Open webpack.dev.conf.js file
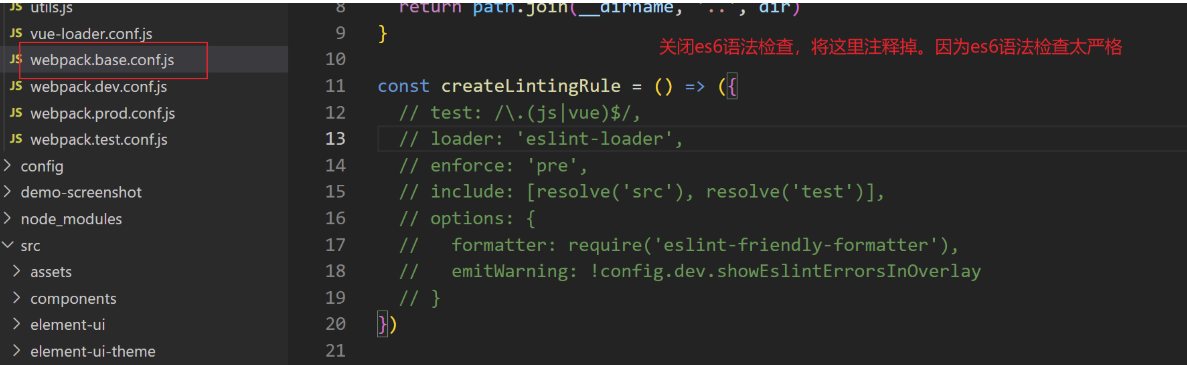1187x365 pixels. (98, 87)
